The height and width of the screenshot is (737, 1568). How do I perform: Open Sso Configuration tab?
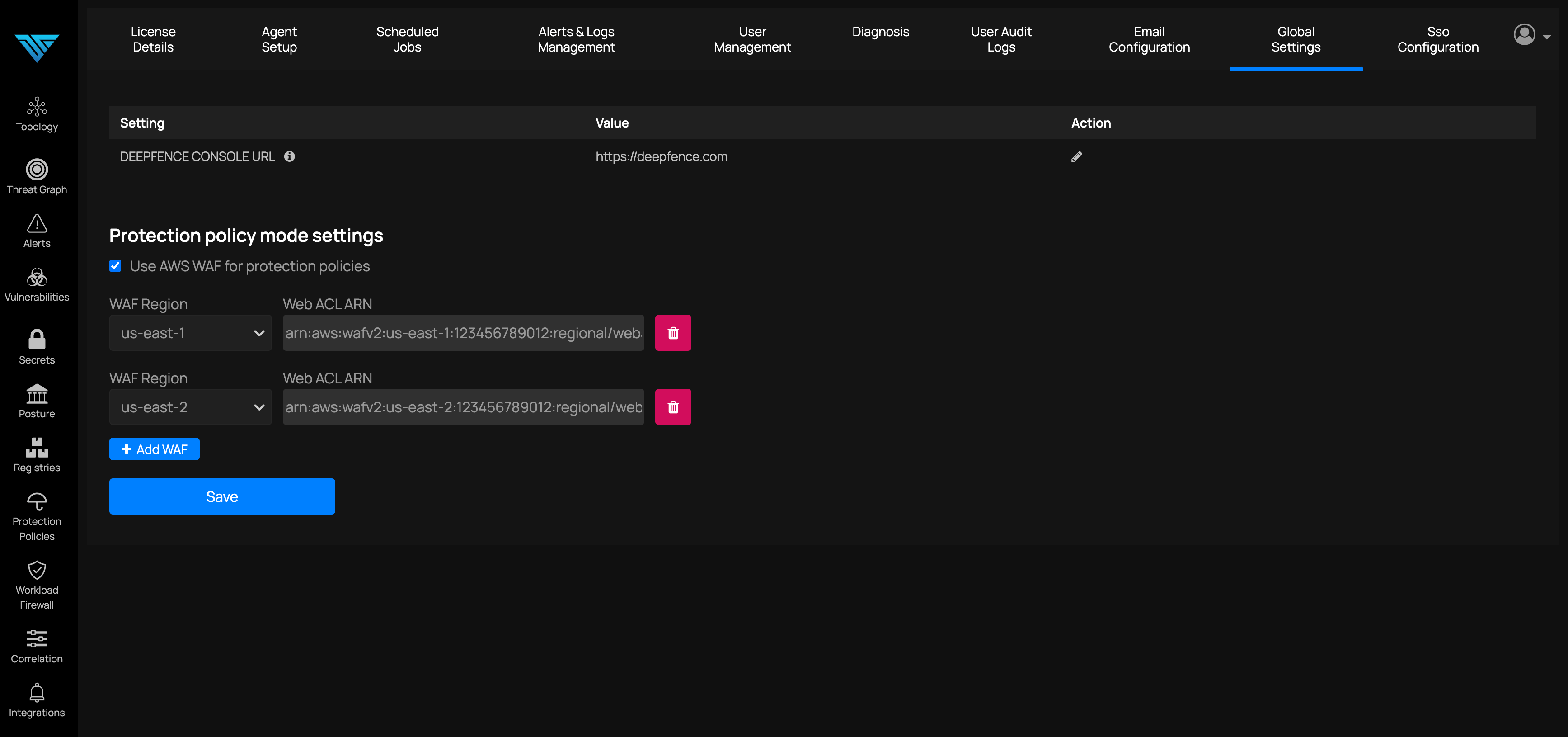[x=1438, y=39]
